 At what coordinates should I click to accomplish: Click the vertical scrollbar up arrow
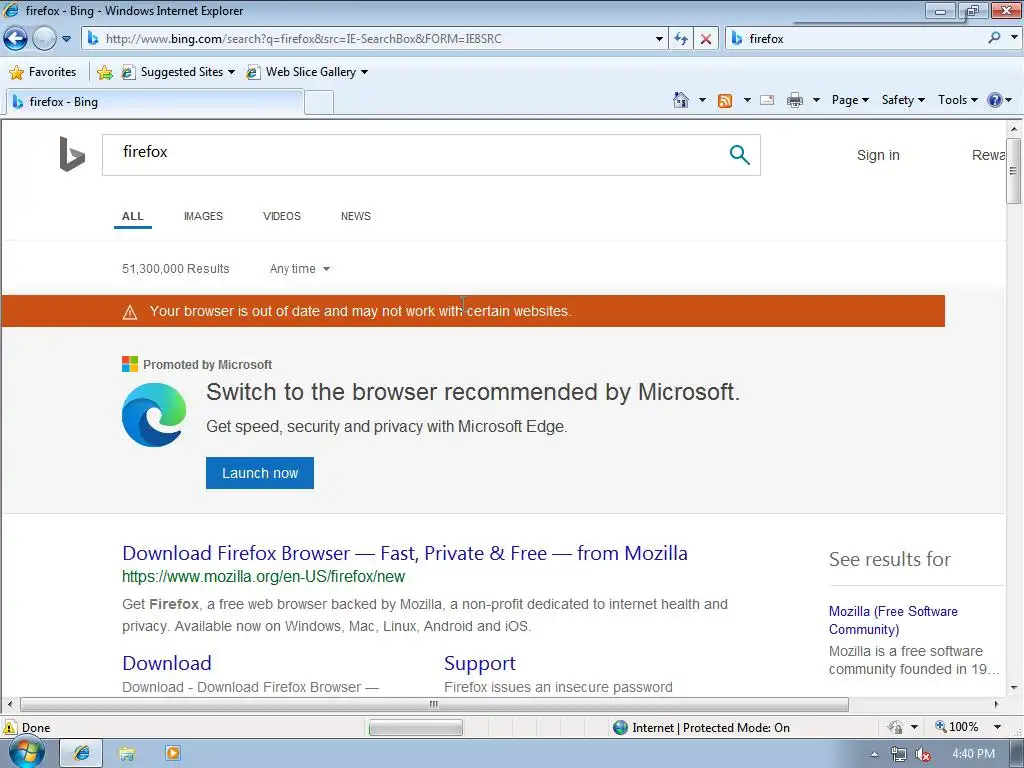point(1014,128)
